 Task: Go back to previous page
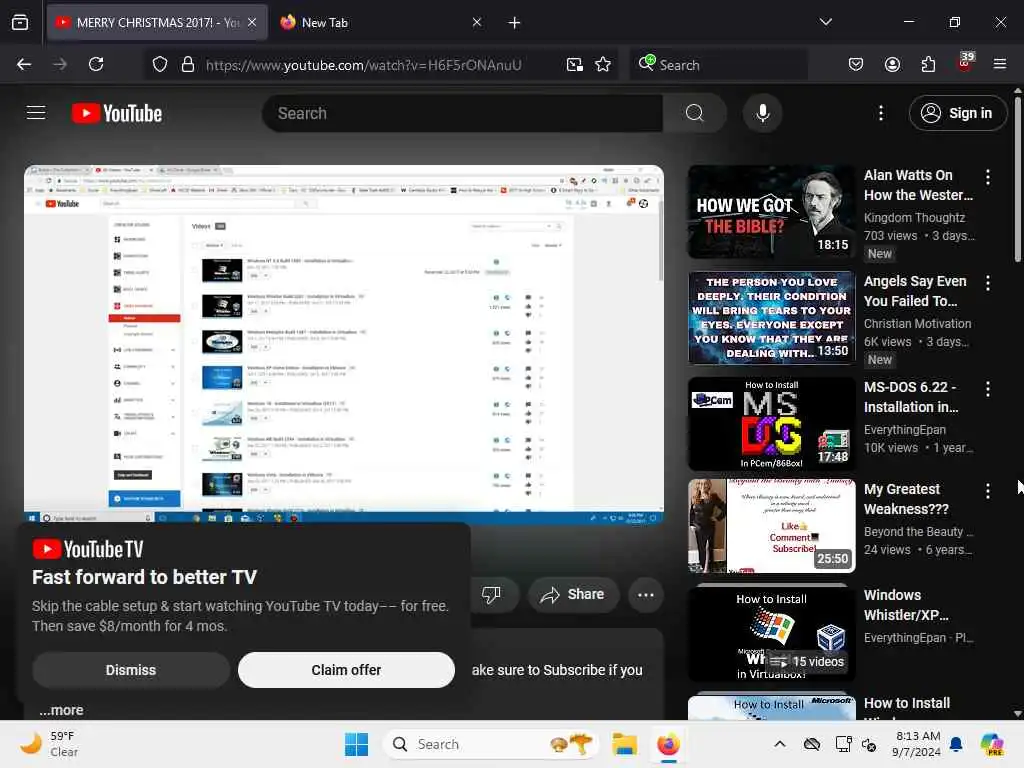pyautogui.click(x=24, y=64)
